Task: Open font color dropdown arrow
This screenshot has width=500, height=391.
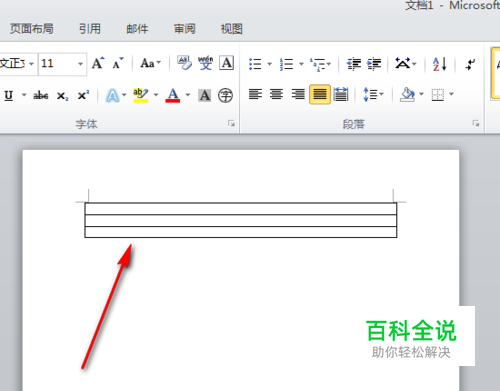Action: [x=188, y=95]
